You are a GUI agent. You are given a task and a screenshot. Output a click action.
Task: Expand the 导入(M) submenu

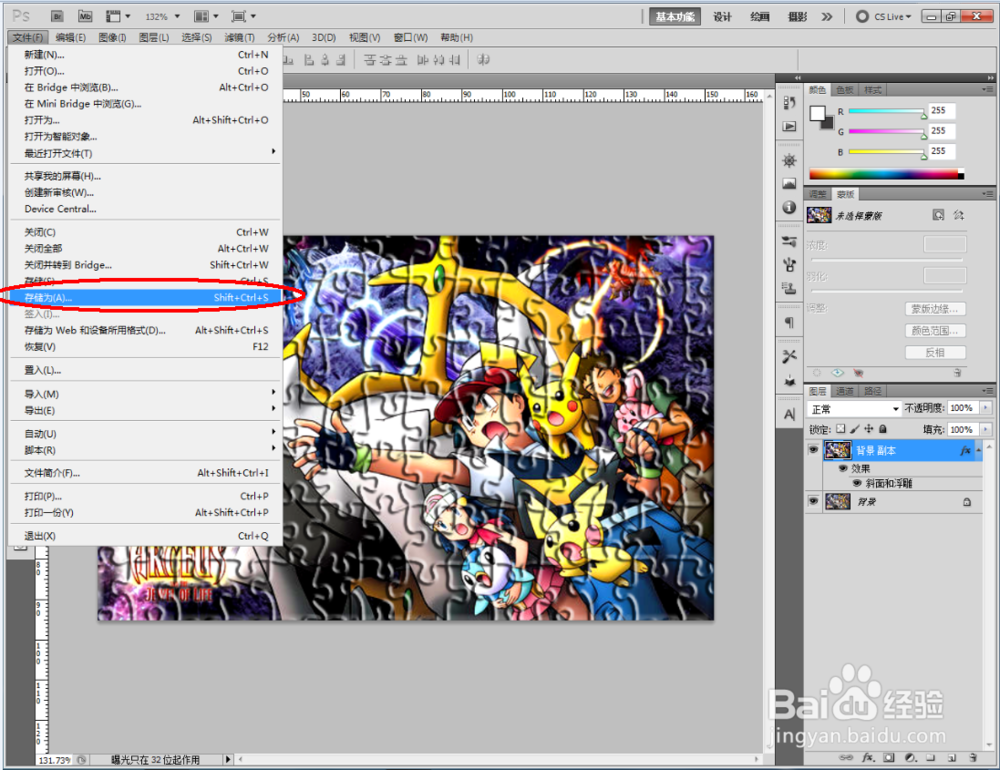pos(146,394)
